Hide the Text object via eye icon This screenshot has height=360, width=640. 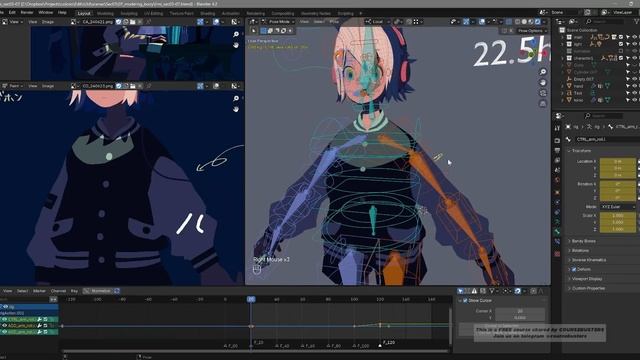coord(634,93)
